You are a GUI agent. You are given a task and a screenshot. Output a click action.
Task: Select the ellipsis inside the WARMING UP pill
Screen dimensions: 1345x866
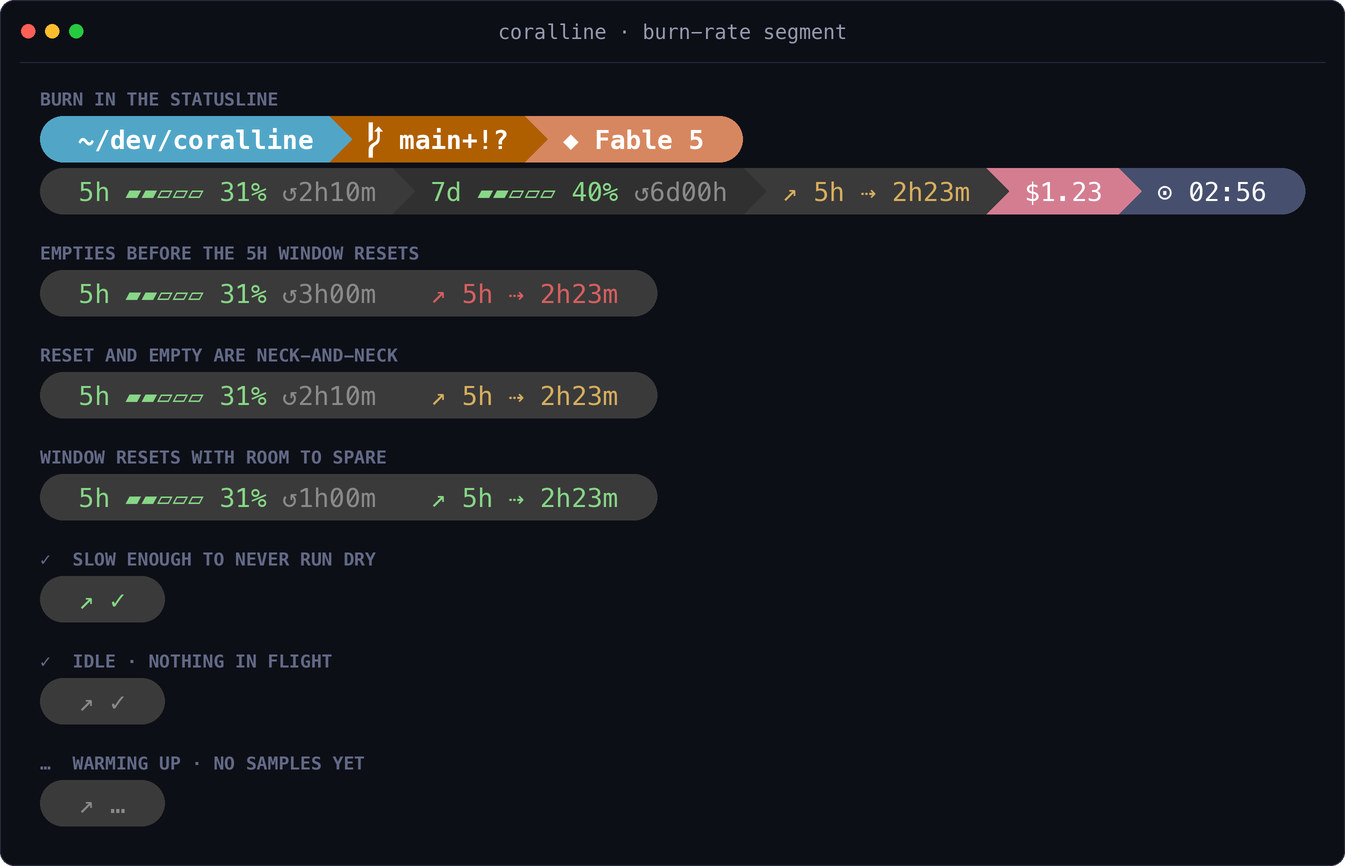(x=118, y=809)
